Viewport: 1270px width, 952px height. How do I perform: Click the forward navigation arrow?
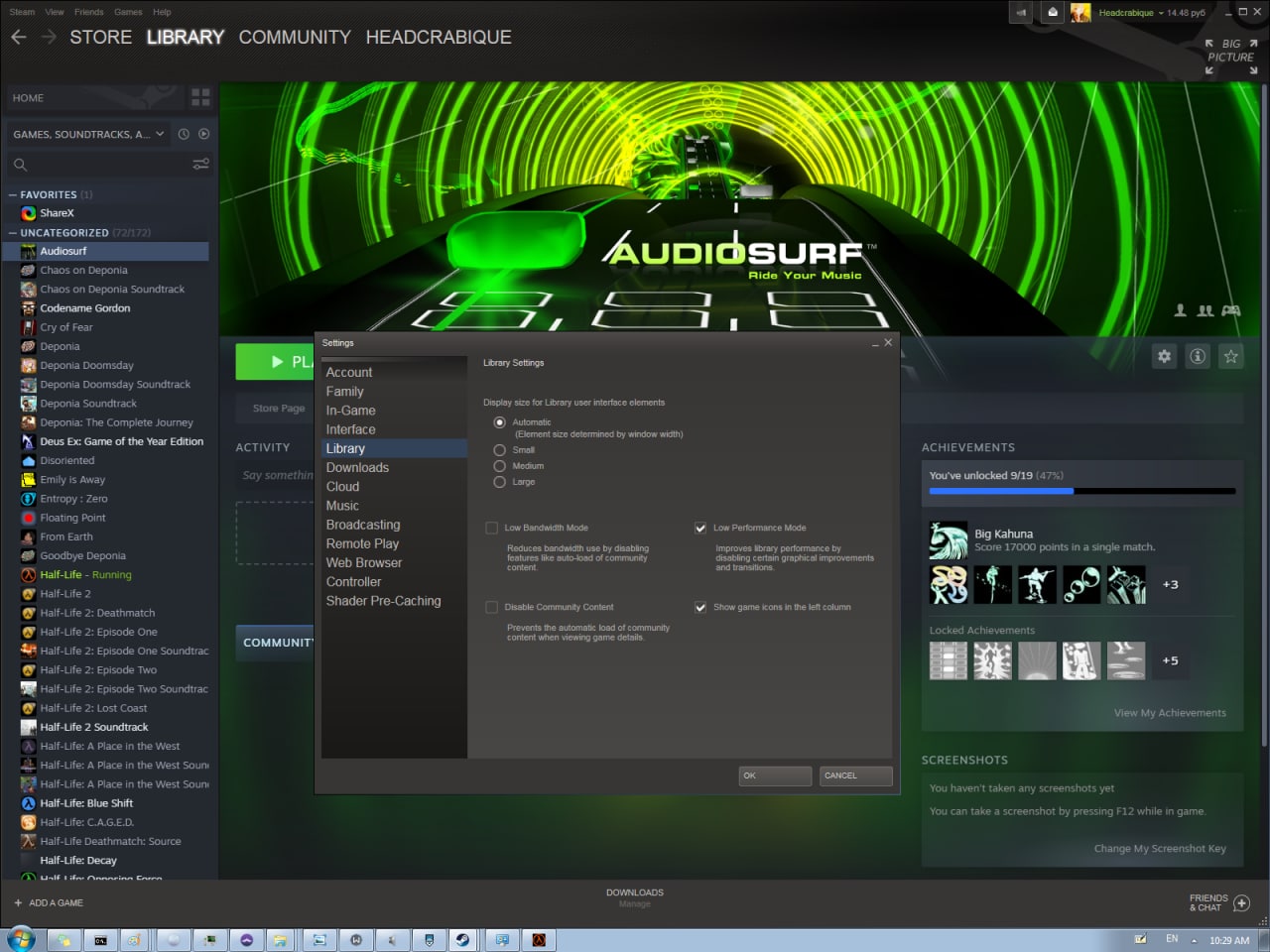click(49, 37)
